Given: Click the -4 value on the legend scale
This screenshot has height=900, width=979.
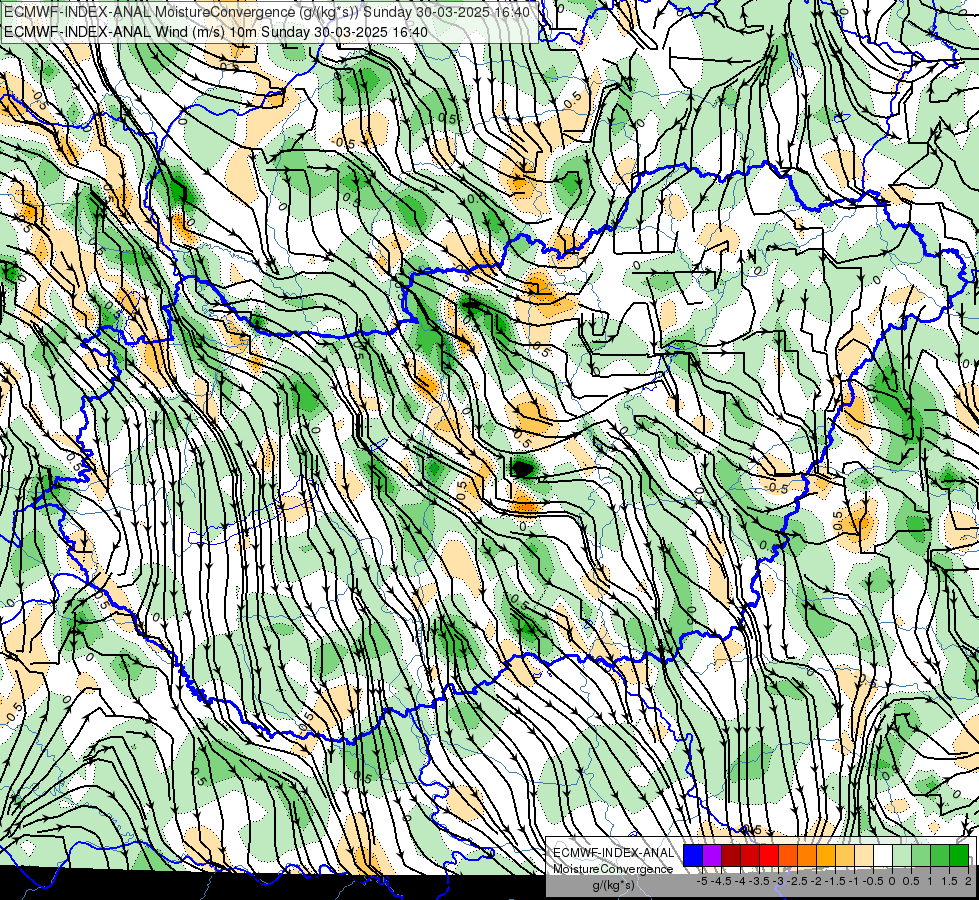Looking at the screenshot, I should point(740,881).
